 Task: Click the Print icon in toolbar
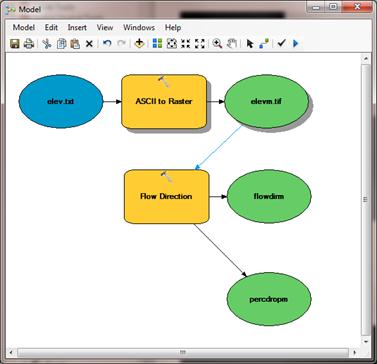pyautogui.click(x=29, y=44)
